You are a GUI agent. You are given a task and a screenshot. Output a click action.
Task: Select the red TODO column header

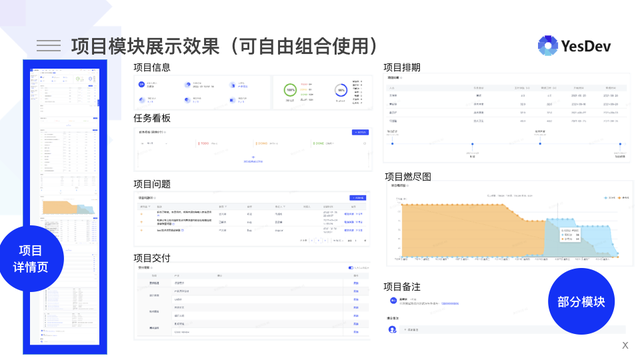[x=204, y=143]
